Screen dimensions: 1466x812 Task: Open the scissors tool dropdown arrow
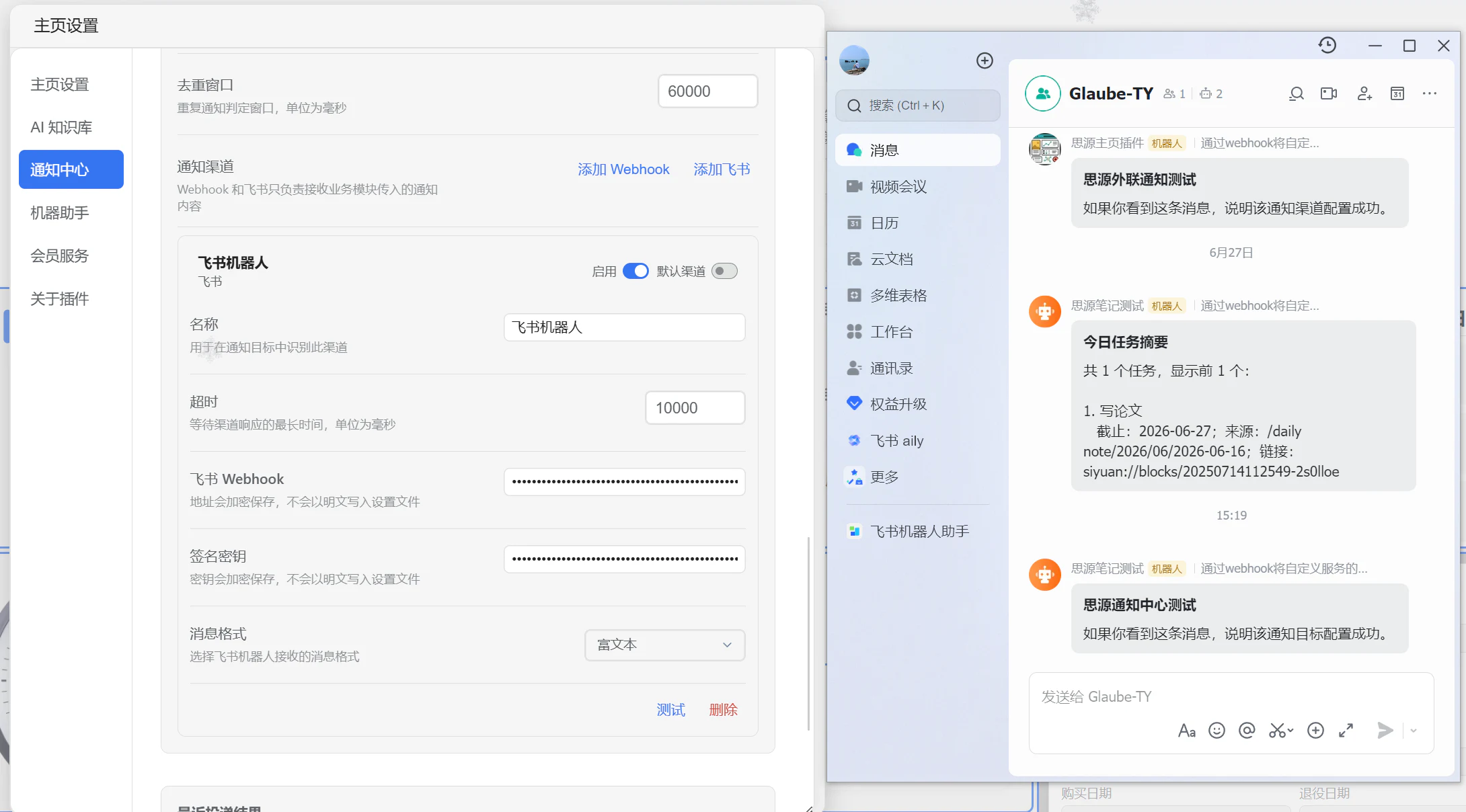pos(1290,731)
